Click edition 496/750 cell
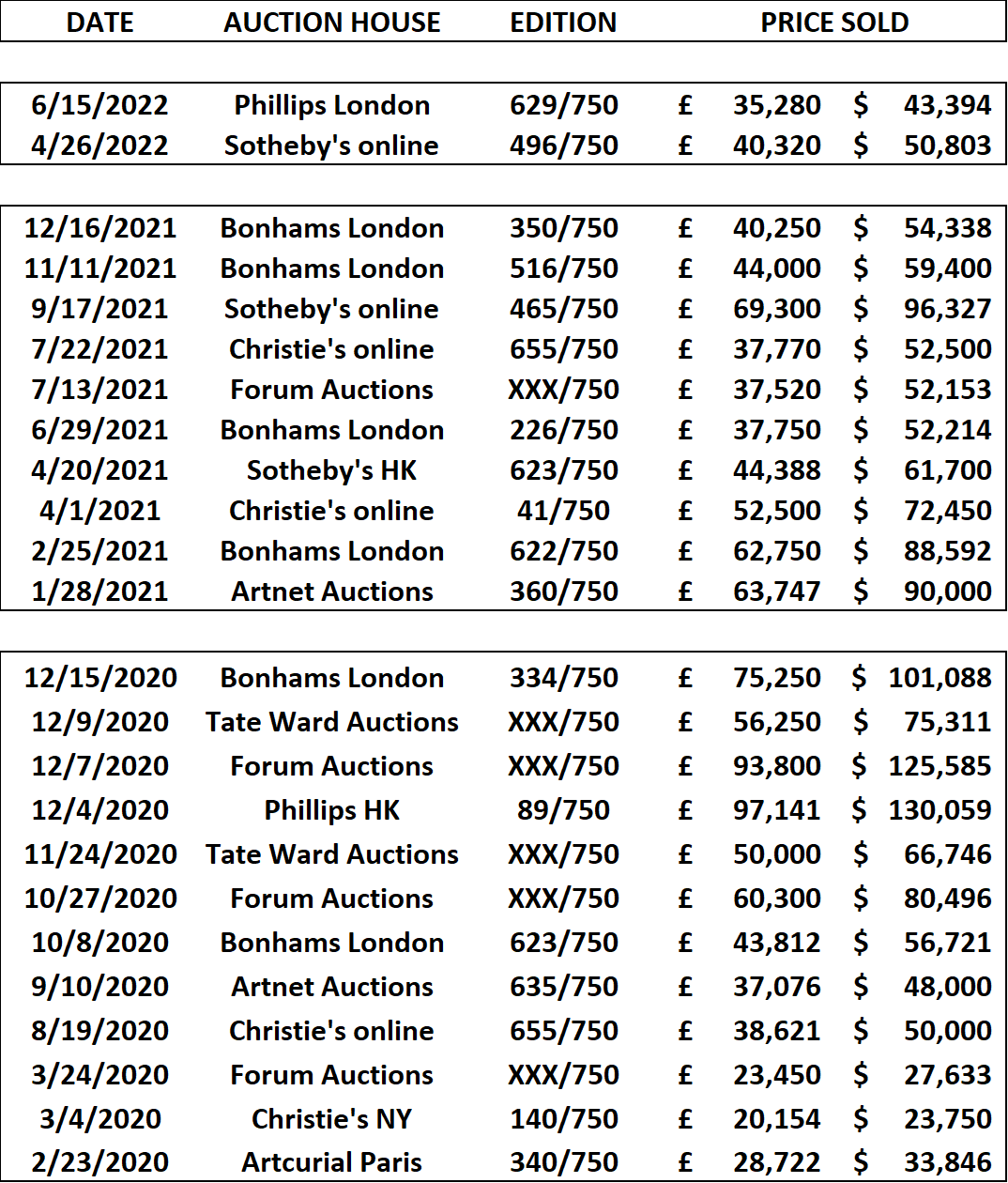Image resolution: width=1008 pixels, height=1183 pixels. 564,146
